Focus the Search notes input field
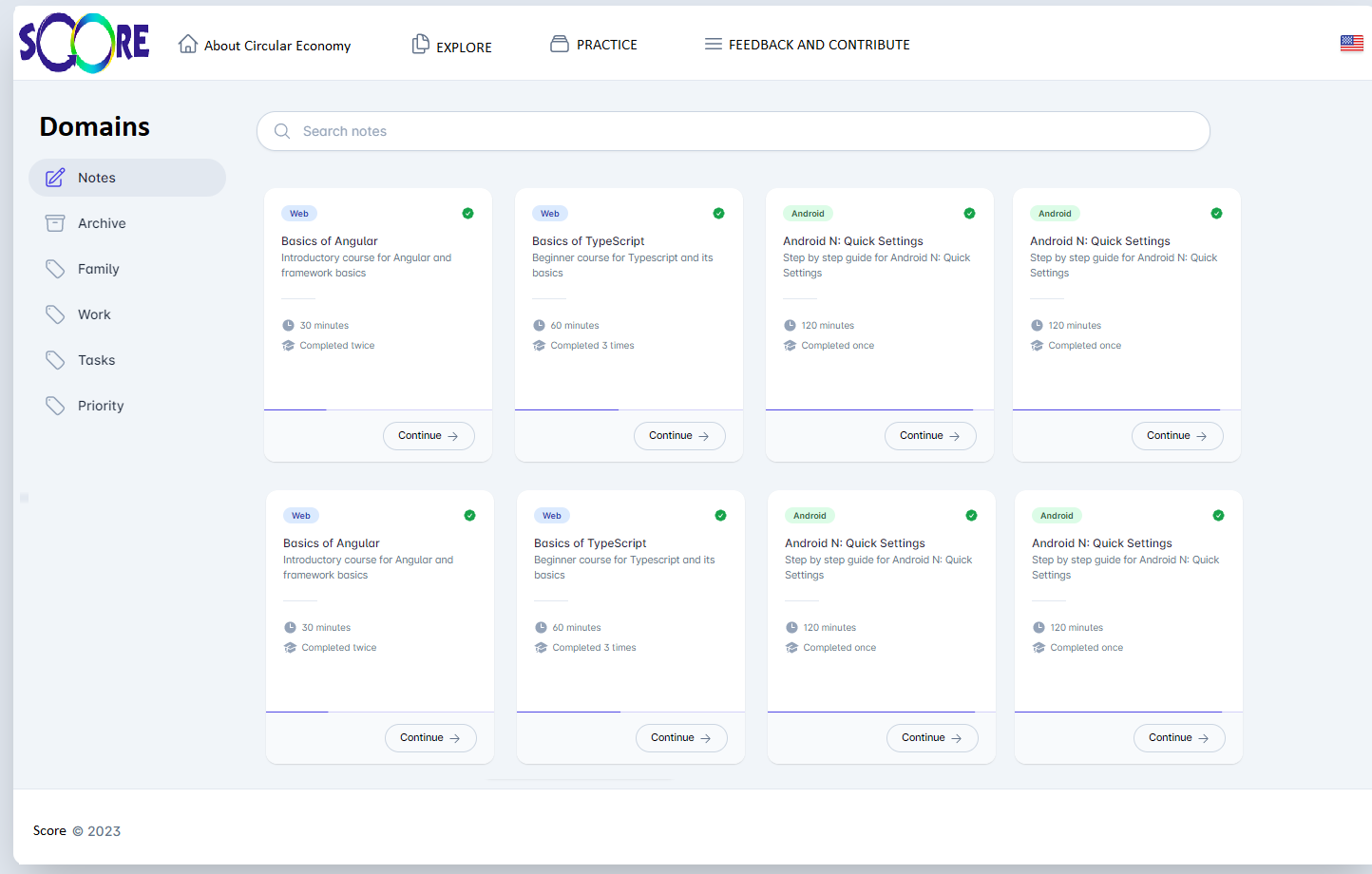Viewport: 1372px width, 874px height. 741,131
